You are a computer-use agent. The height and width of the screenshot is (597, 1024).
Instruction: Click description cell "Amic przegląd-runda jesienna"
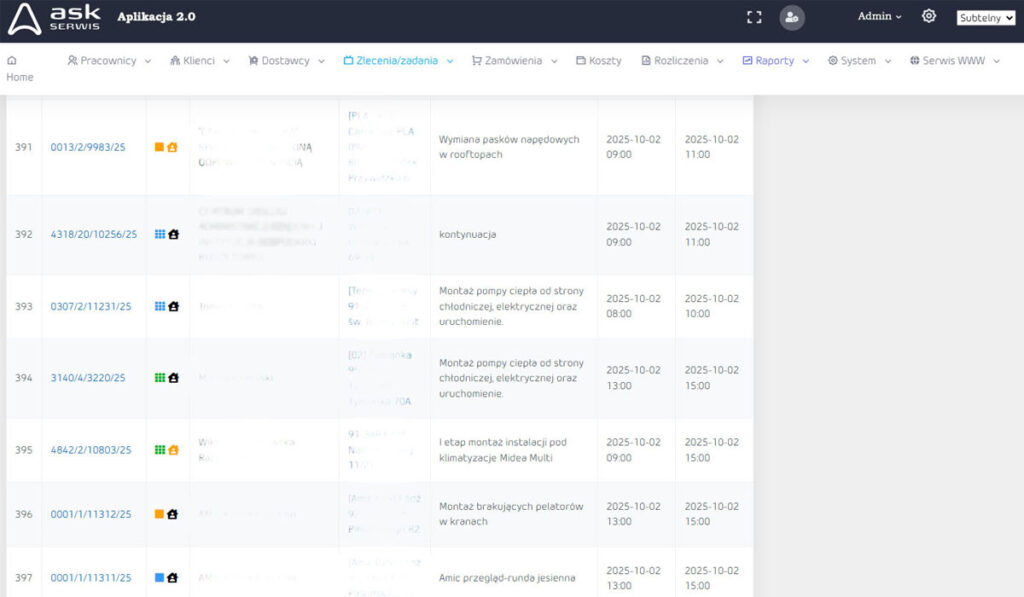[507, 577]
